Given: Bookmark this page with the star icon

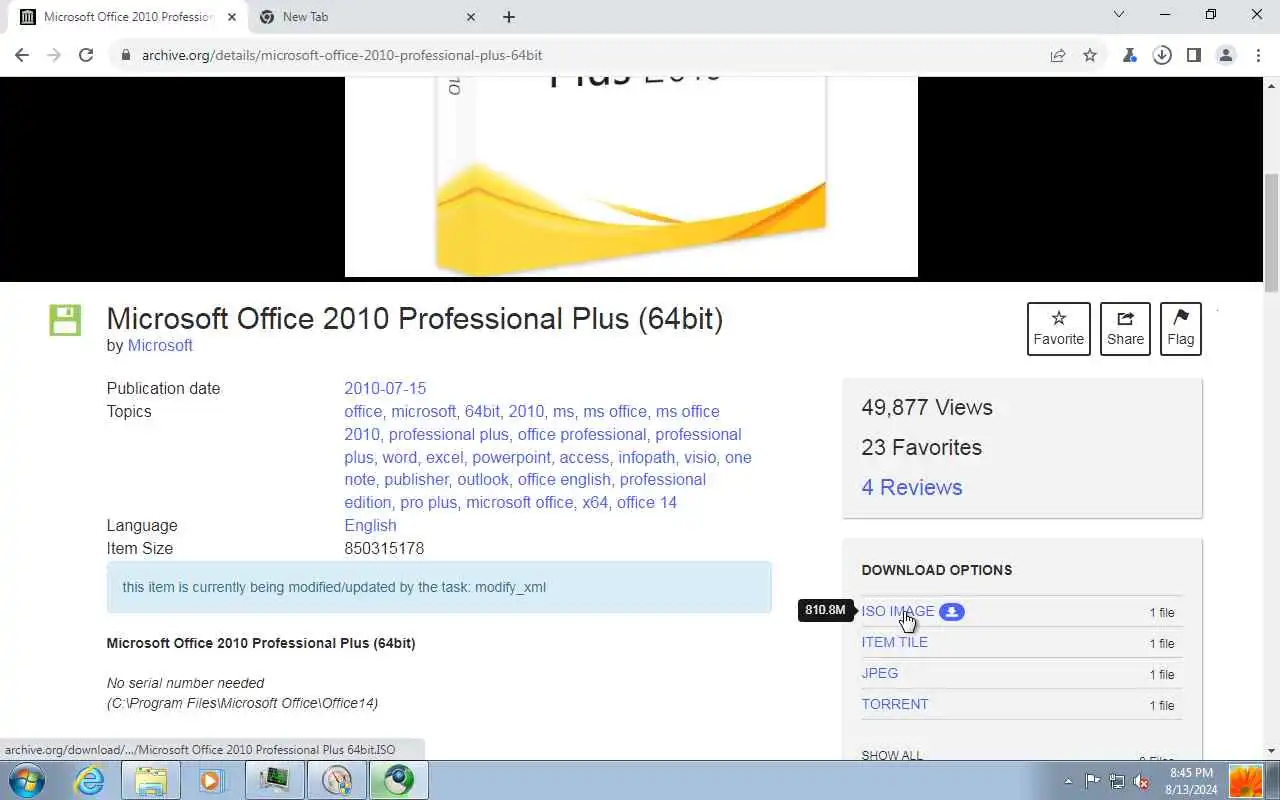Looking at the screenshot, I should [x=1090, y=55].
